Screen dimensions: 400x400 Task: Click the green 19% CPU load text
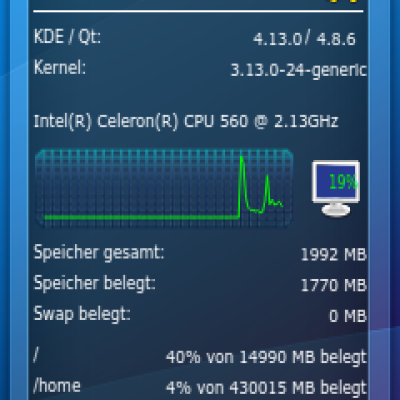coord(343,182)
